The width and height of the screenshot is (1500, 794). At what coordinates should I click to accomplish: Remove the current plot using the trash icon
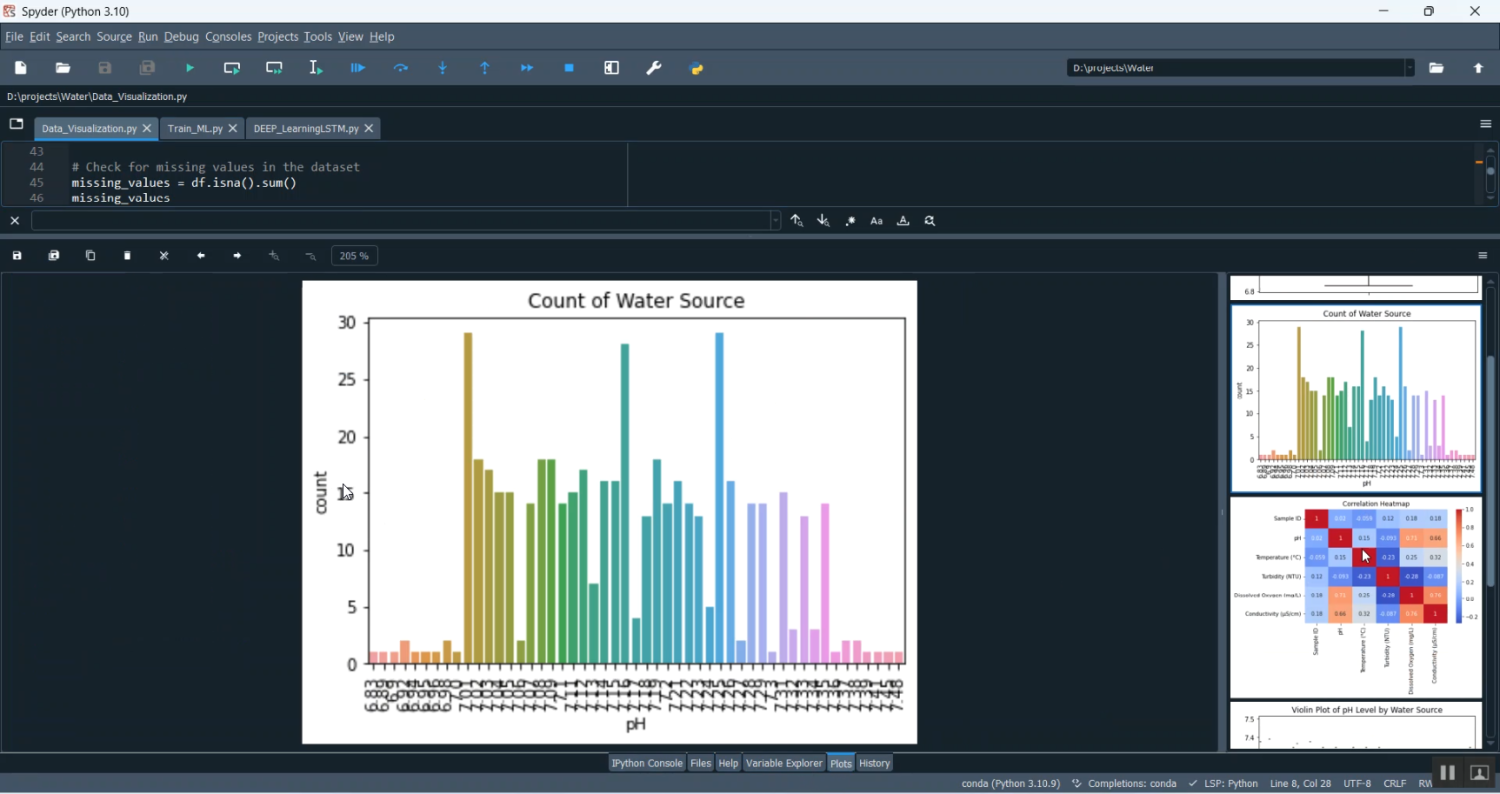(128, 256)
